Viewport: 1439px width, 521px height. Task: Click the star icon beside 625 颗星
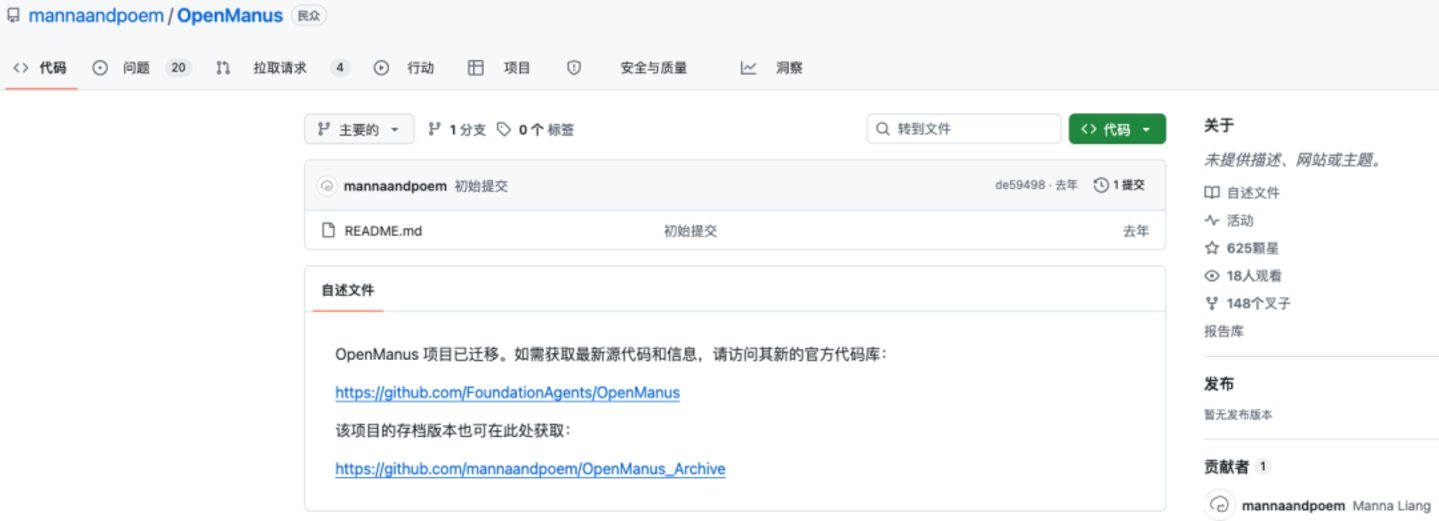pyautogui.click(x=1211, y=248)
